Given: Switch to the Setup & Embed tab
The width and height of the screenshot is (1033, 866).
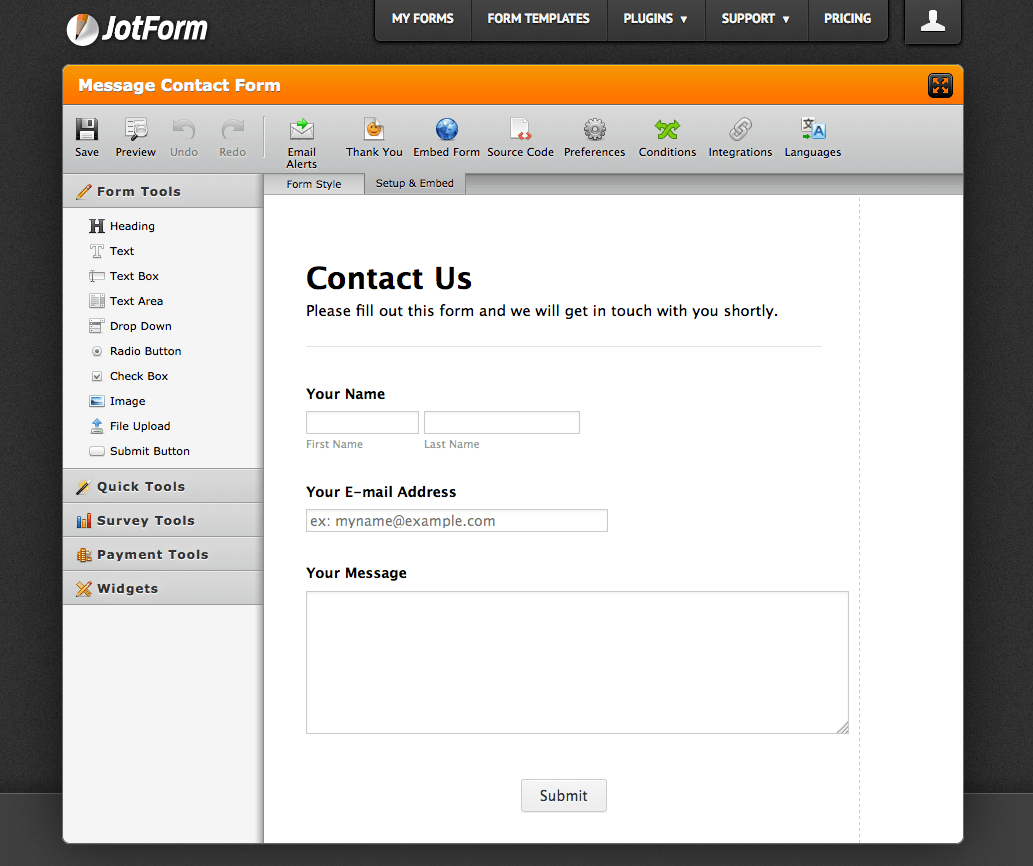Looking at the screenshot, I should click(414, 184).
